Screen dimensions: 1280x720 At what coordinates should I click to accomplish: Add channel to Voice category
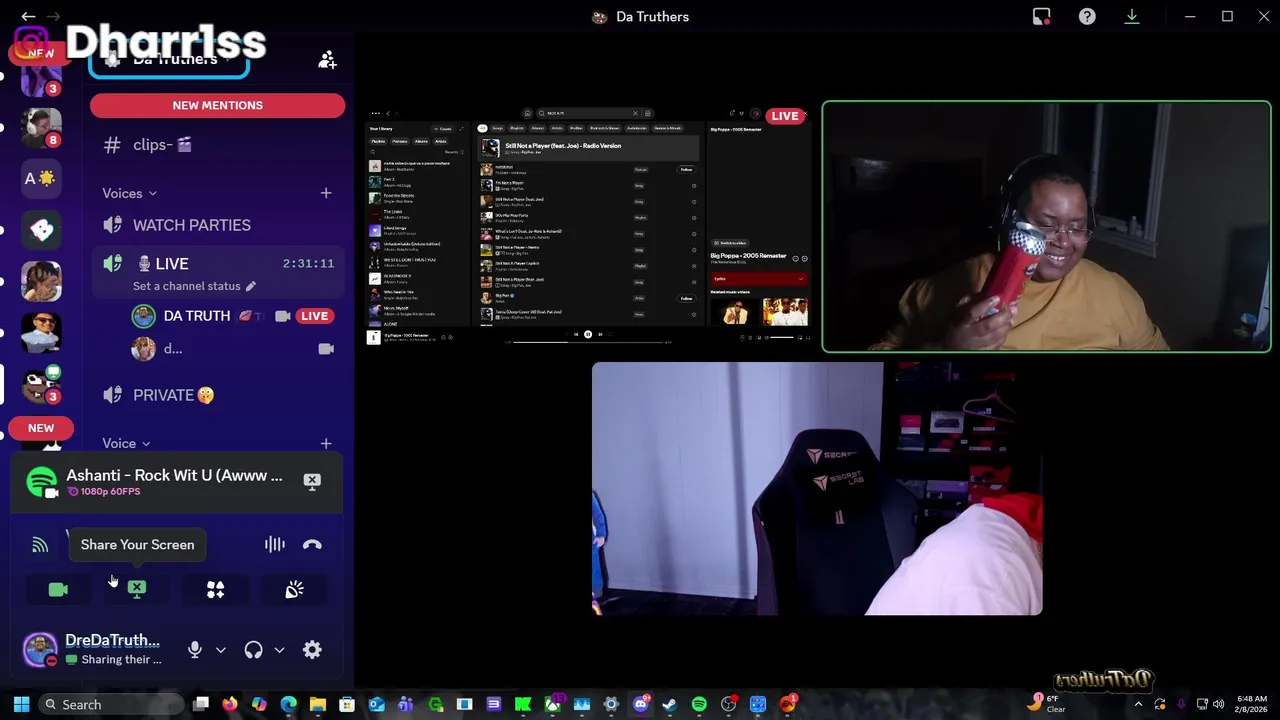(326, 443)
